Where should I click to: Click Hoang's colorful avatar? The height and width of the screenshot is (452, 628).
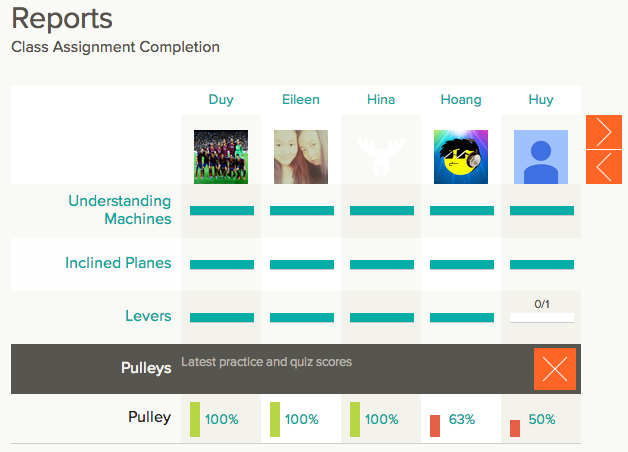[x=461, y=157]
